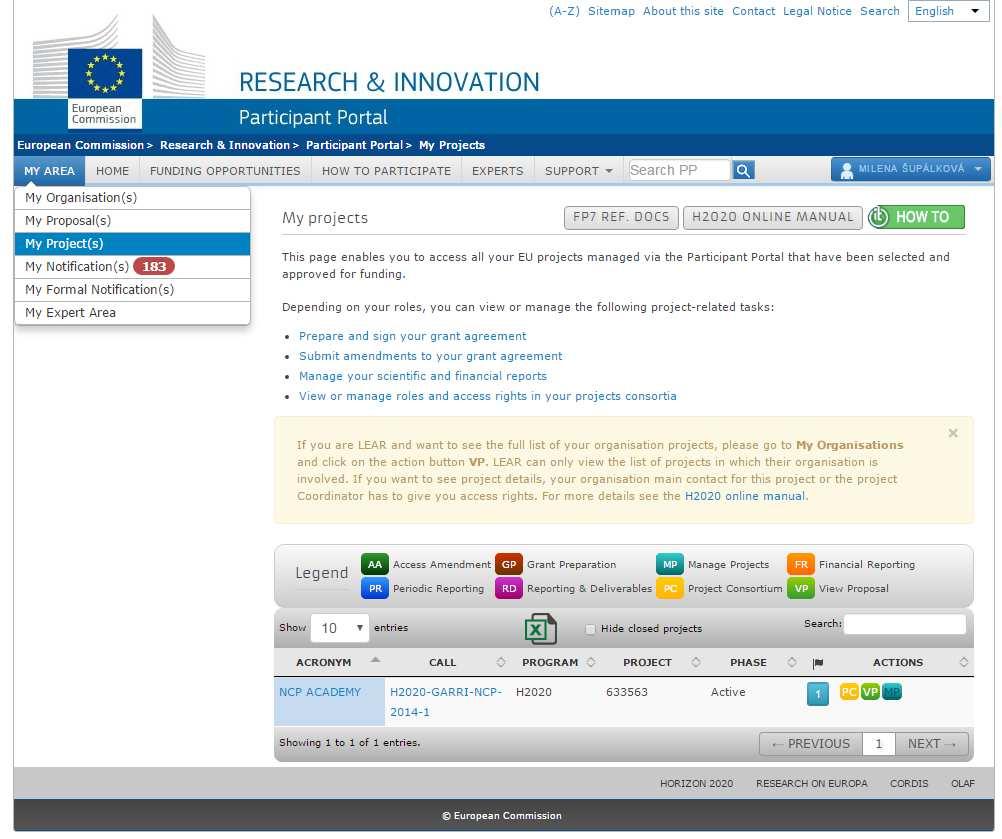Click the MP Manage Projects legend icon
The image size is (1002, 839).
670,564
